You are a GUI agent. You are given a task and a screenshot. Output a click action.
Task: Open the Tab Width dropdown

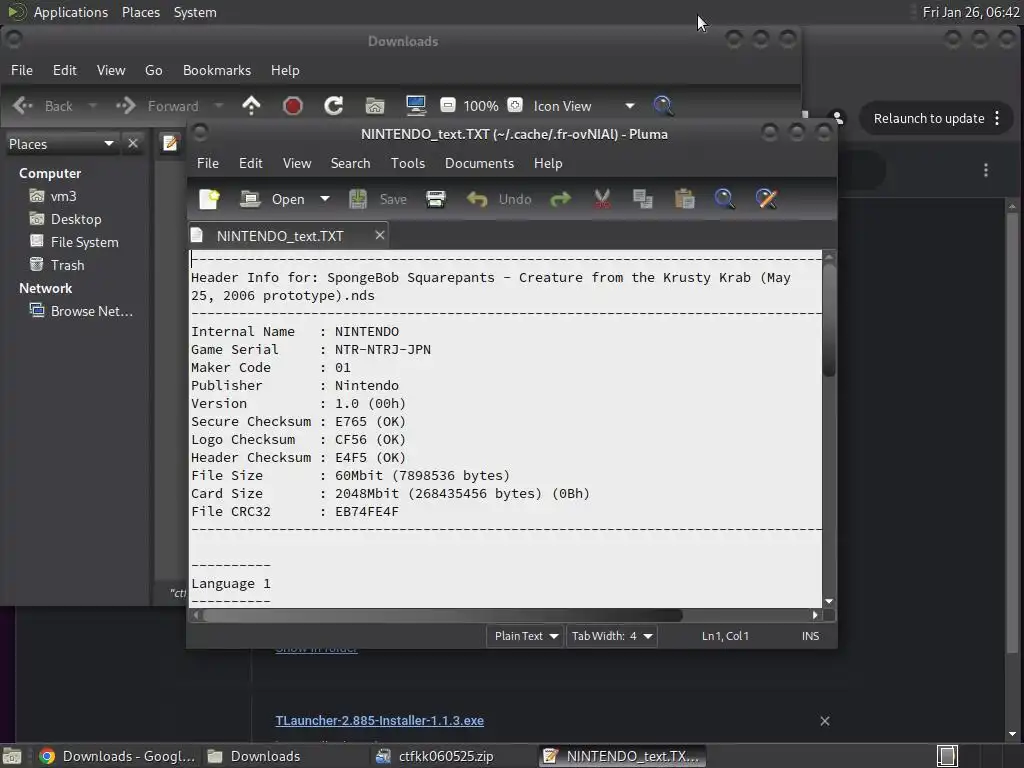tap(611, 636)
